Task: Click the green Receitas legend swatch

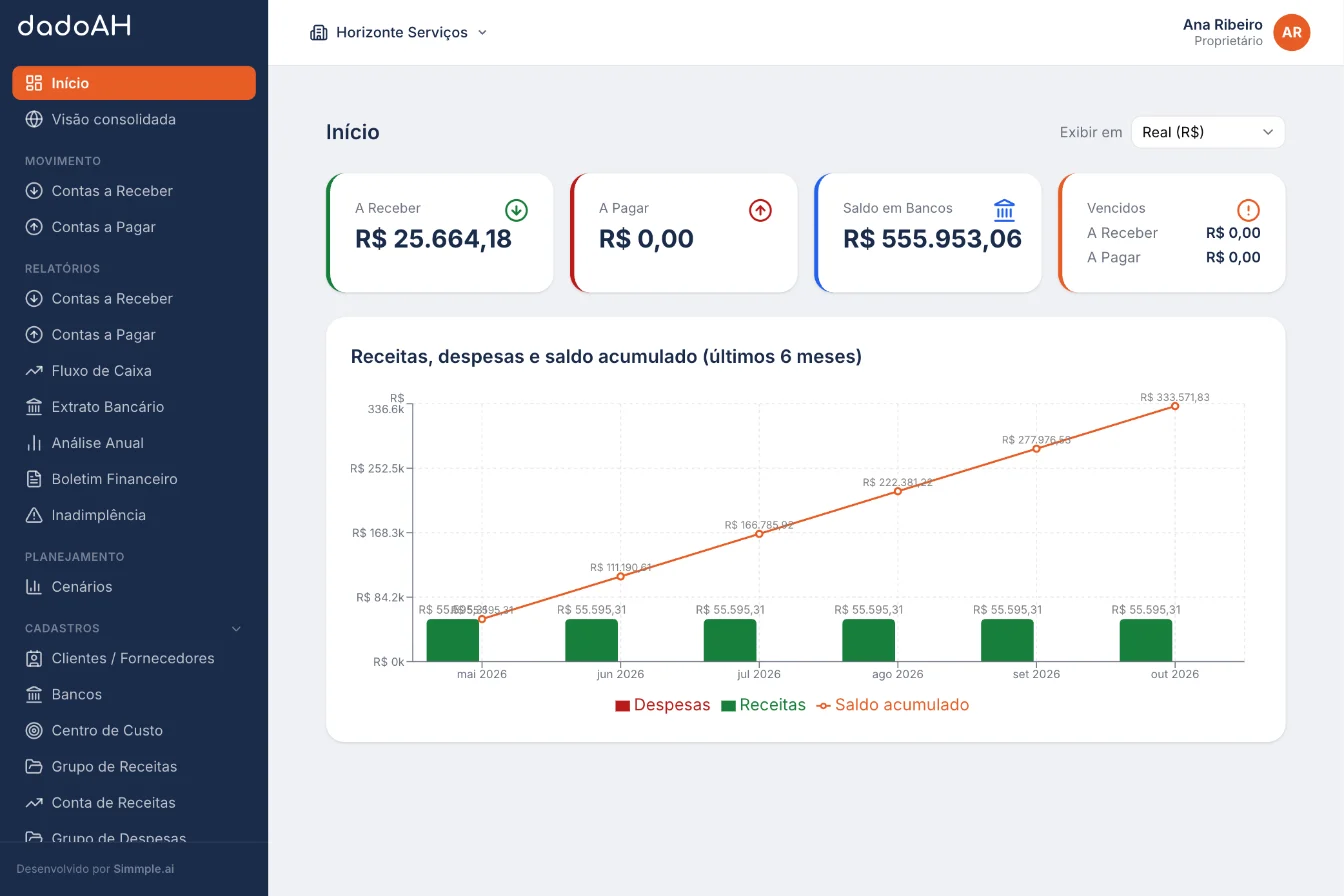Action: tap(728, 706)
